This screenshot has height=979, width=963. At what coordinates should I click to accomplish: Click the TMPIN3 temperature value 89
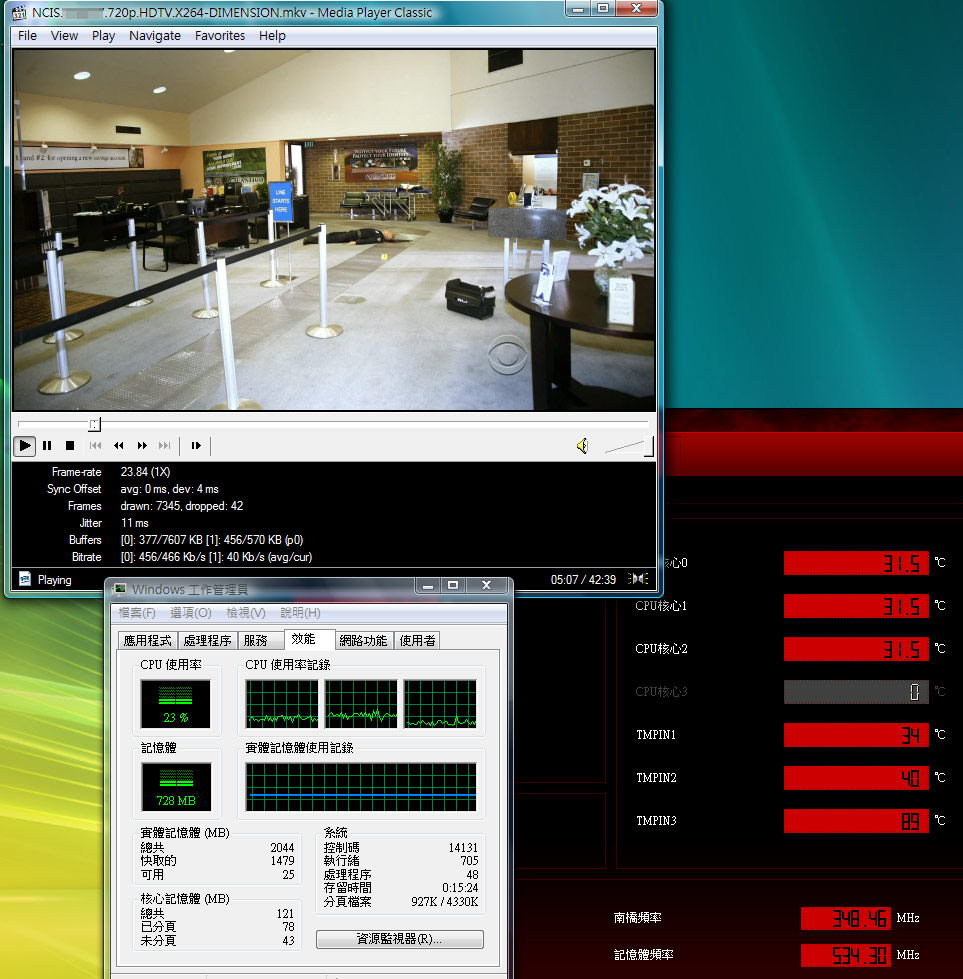[x=856, y=821]
